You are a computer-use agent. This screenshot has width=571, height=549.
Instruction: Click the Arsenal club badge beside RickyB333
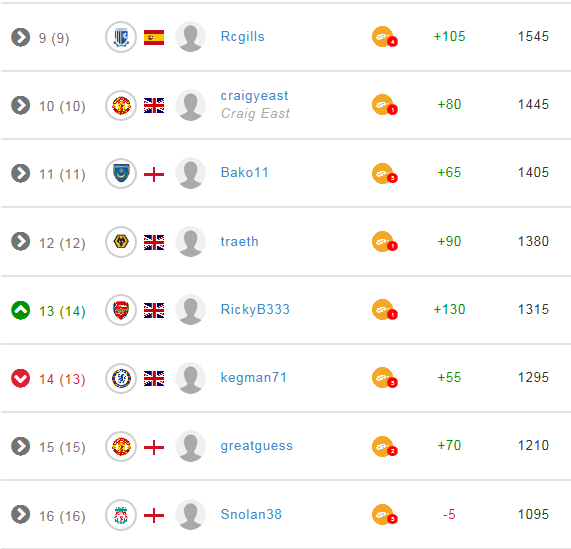[x=121, y=310]
